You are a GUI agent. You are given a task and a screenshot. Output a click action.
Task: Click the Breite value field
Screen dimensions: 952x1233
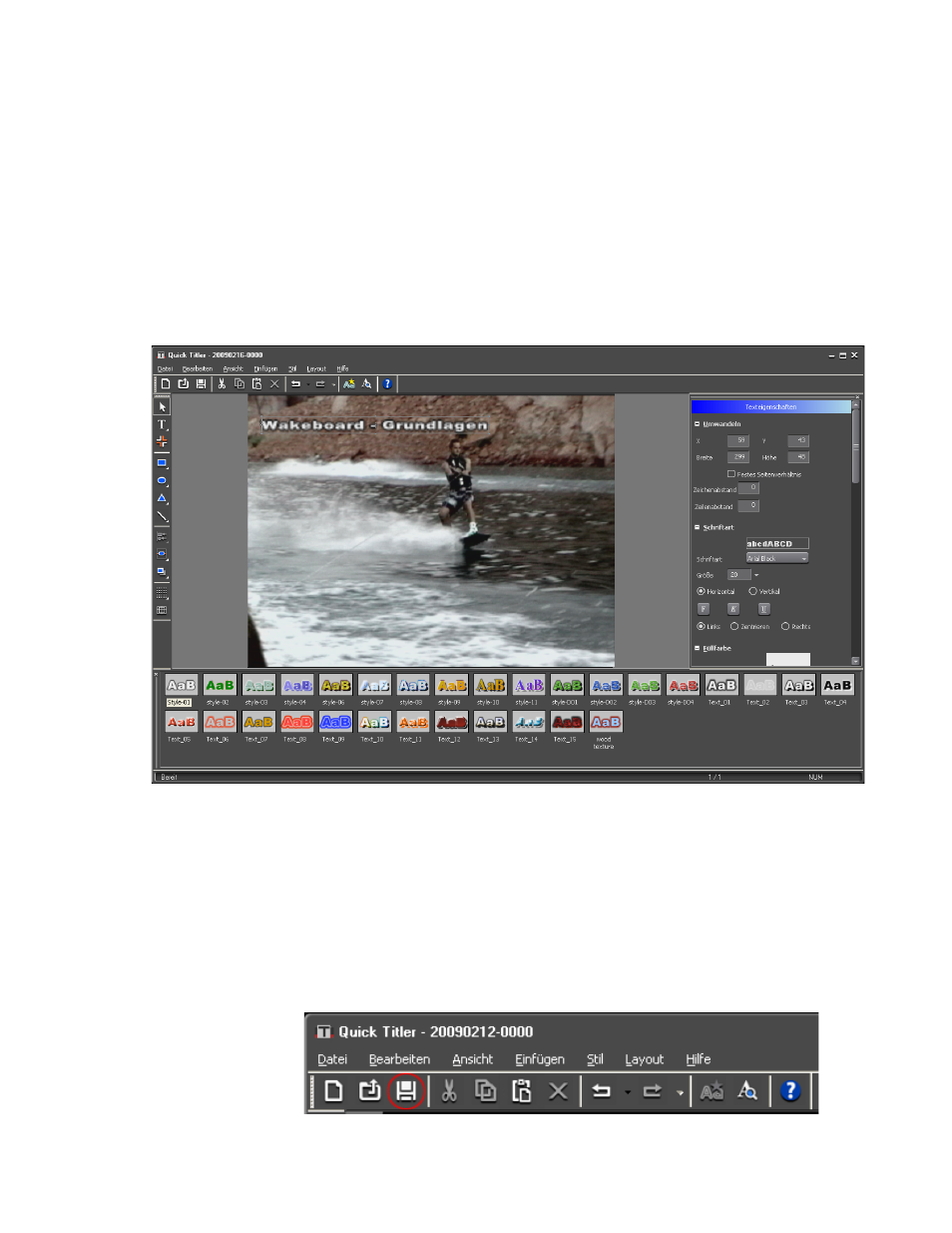(737, 457)
